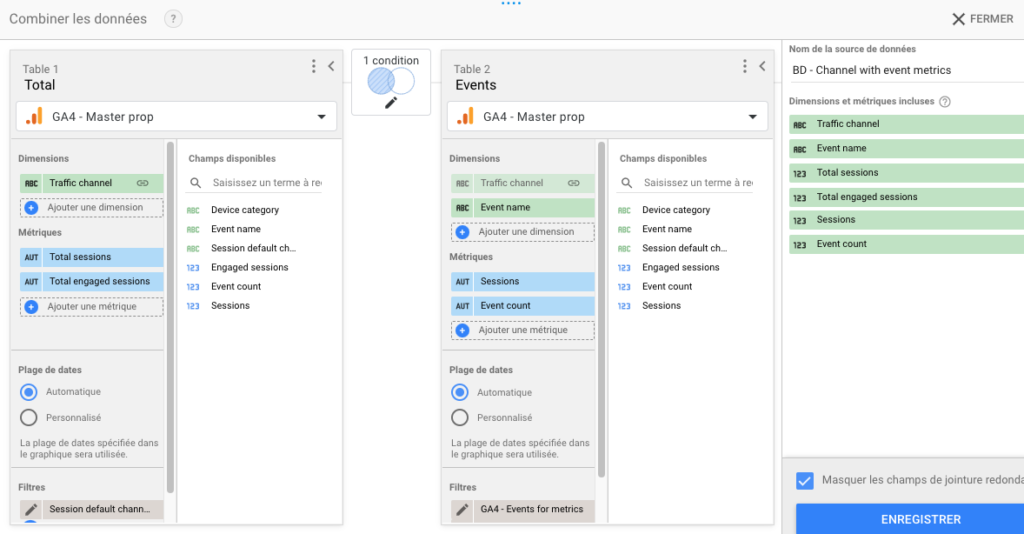
Task: Click Table 1 Total table name
Action: click(40, 85)
